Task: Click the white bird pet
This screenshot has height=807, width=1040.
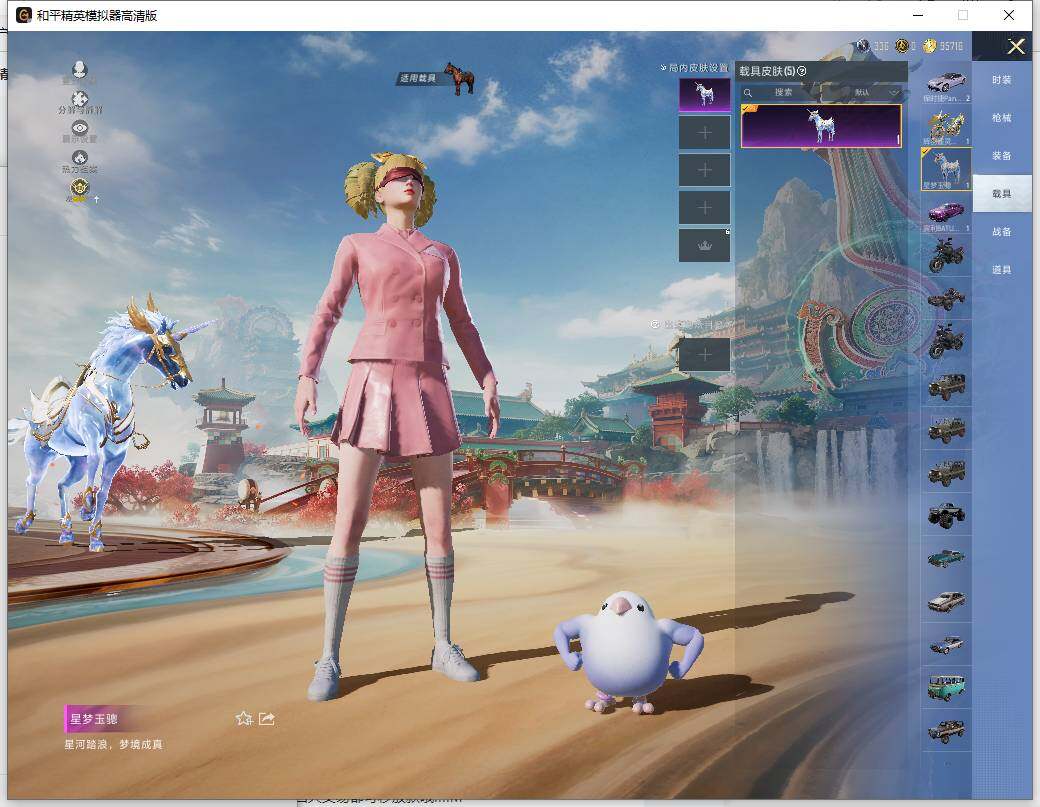Action: [x=627, y=652]
